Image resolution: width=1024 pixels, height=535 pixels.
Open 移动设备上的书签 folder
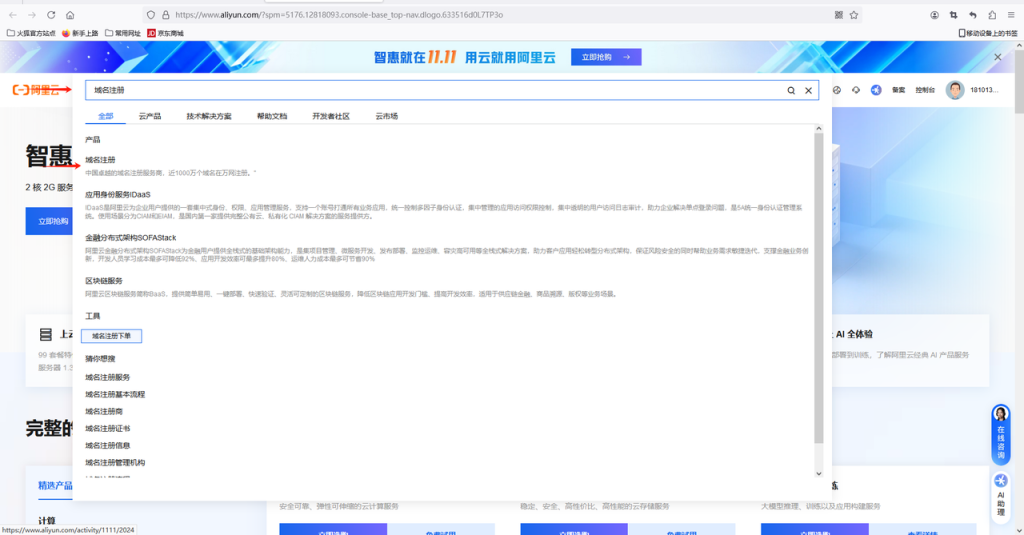tap(987, 33)
